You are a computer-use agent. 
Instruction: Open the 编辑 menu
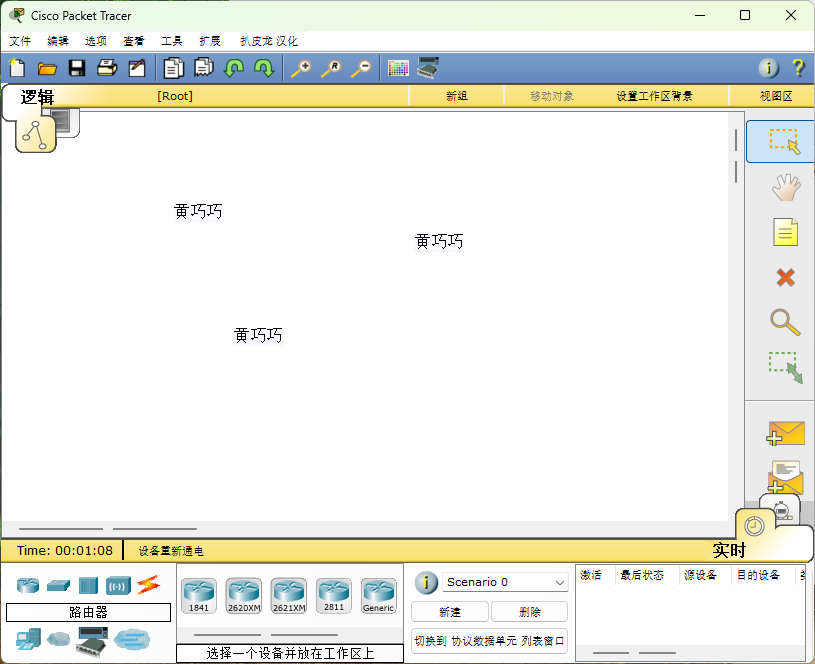point(58,41)
